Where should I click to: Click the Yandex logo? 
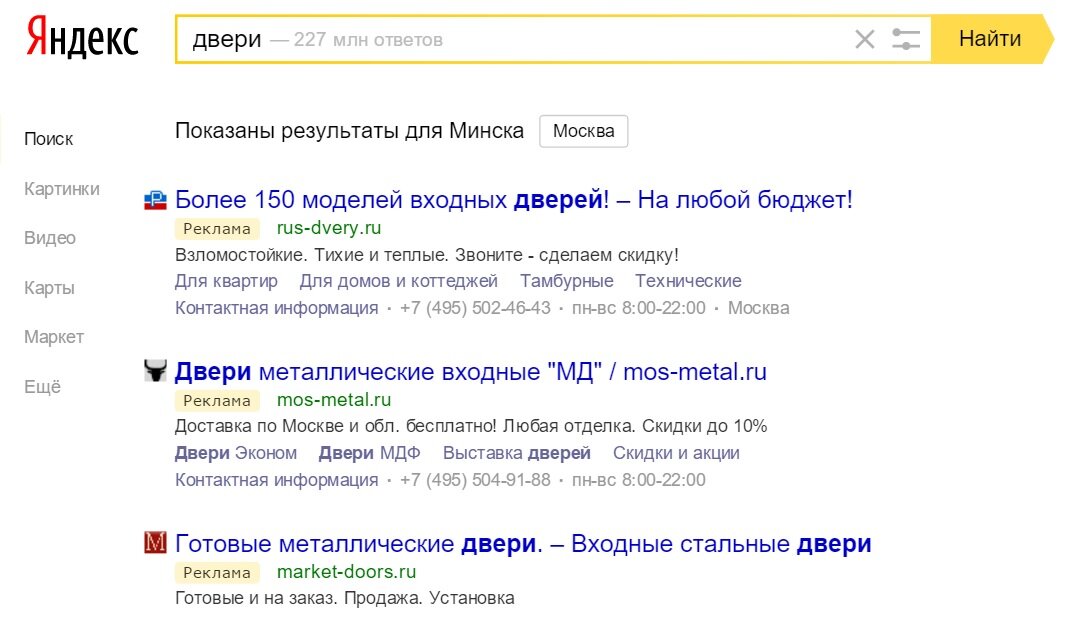click(83, 39)
